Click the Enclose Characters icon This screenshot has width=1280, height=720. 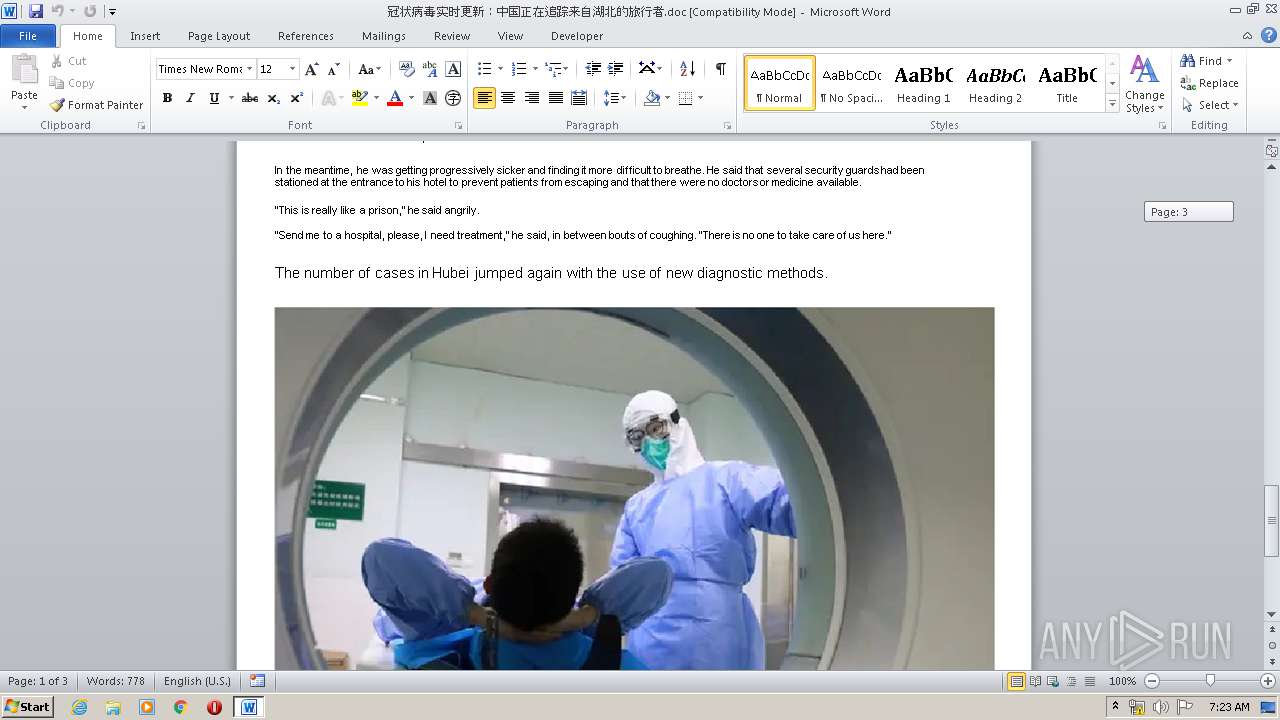pos(453,98)
